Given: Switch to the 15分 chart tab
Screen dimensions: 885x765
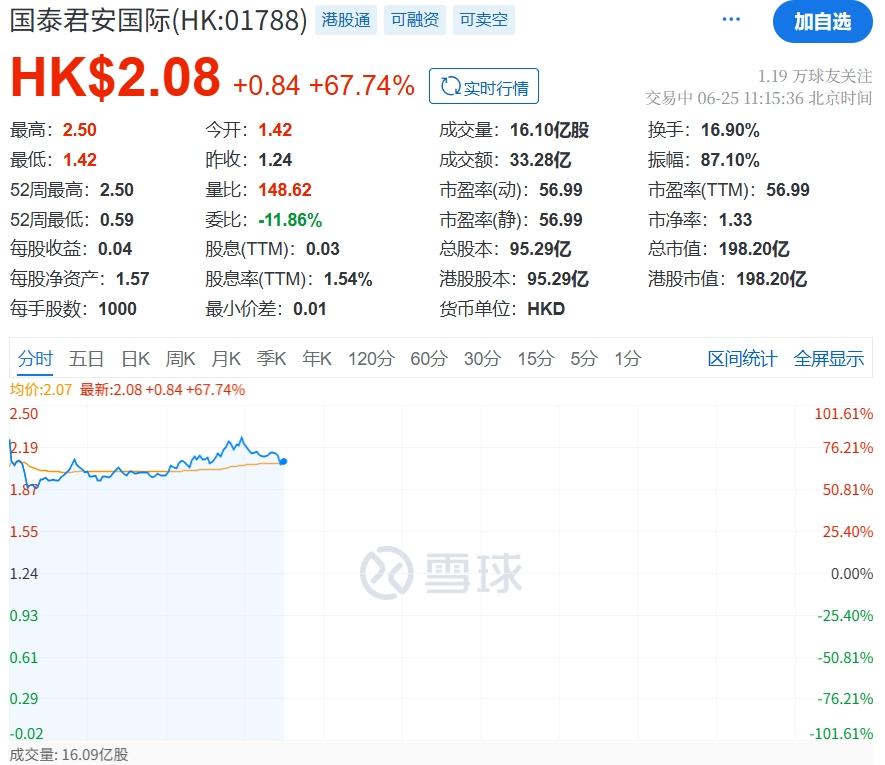Looking at the screenshot, I should point(536,359).
